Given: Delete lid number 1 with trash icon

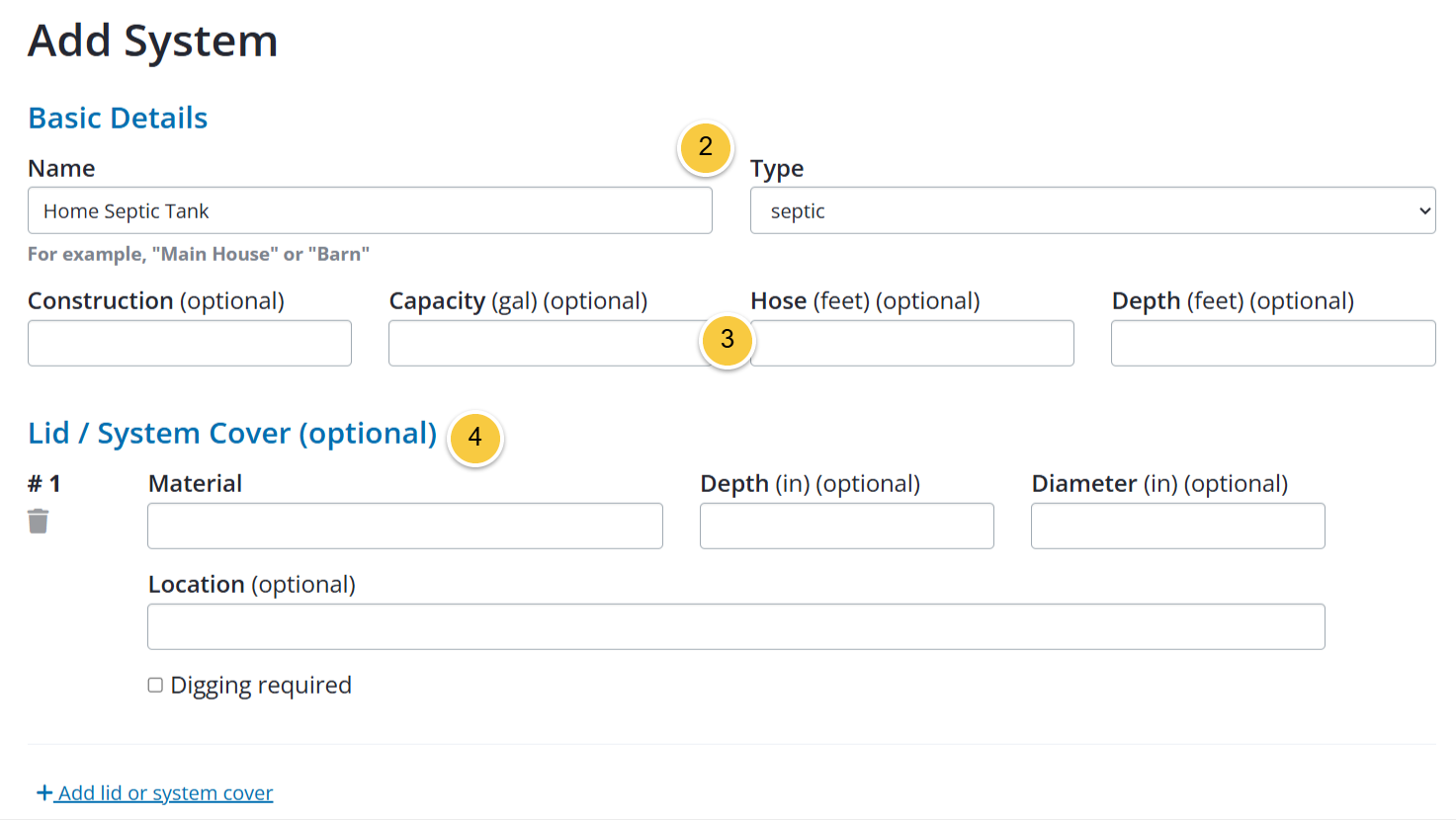Looking at the screenshot, I should (x=38, y=521).
